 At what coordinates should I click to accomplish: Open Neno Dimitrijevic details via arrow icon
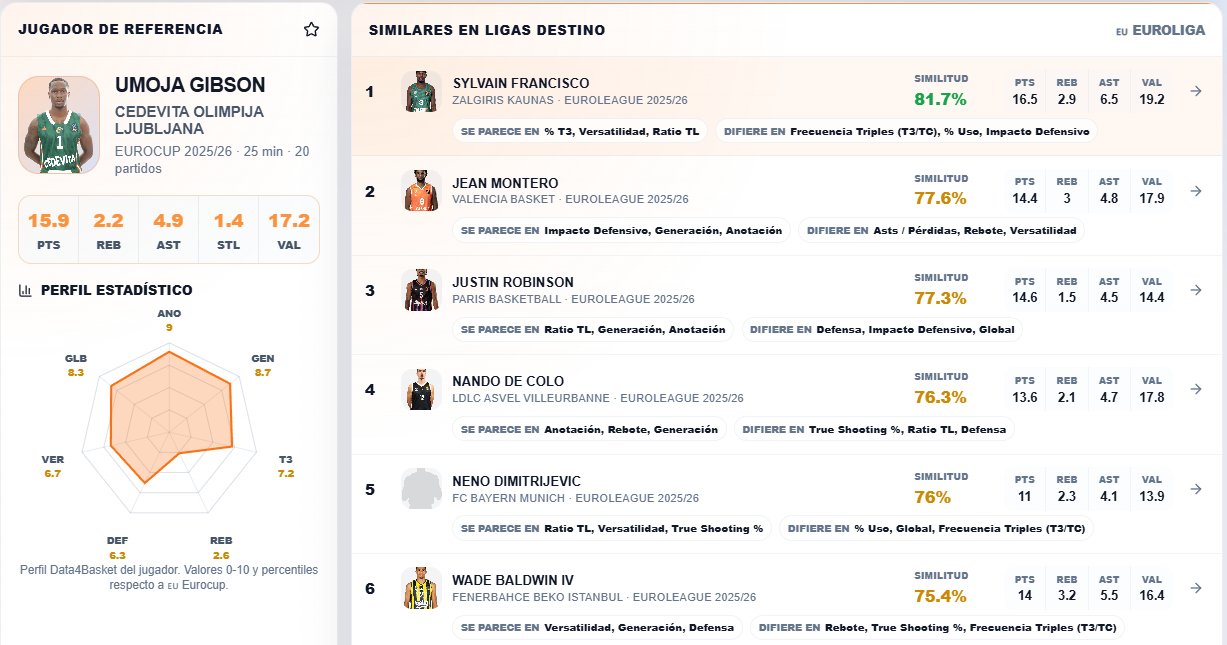(1195, 489)
